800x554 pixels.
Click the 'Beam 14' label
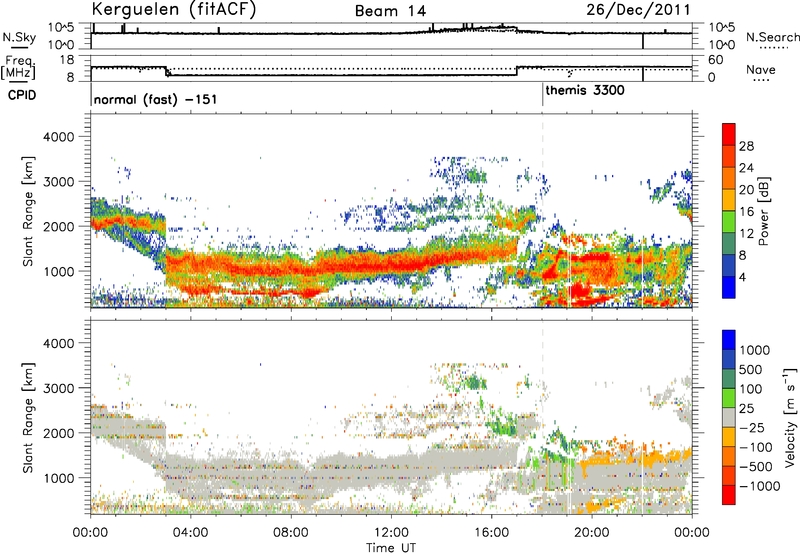(x=390, y=11)
